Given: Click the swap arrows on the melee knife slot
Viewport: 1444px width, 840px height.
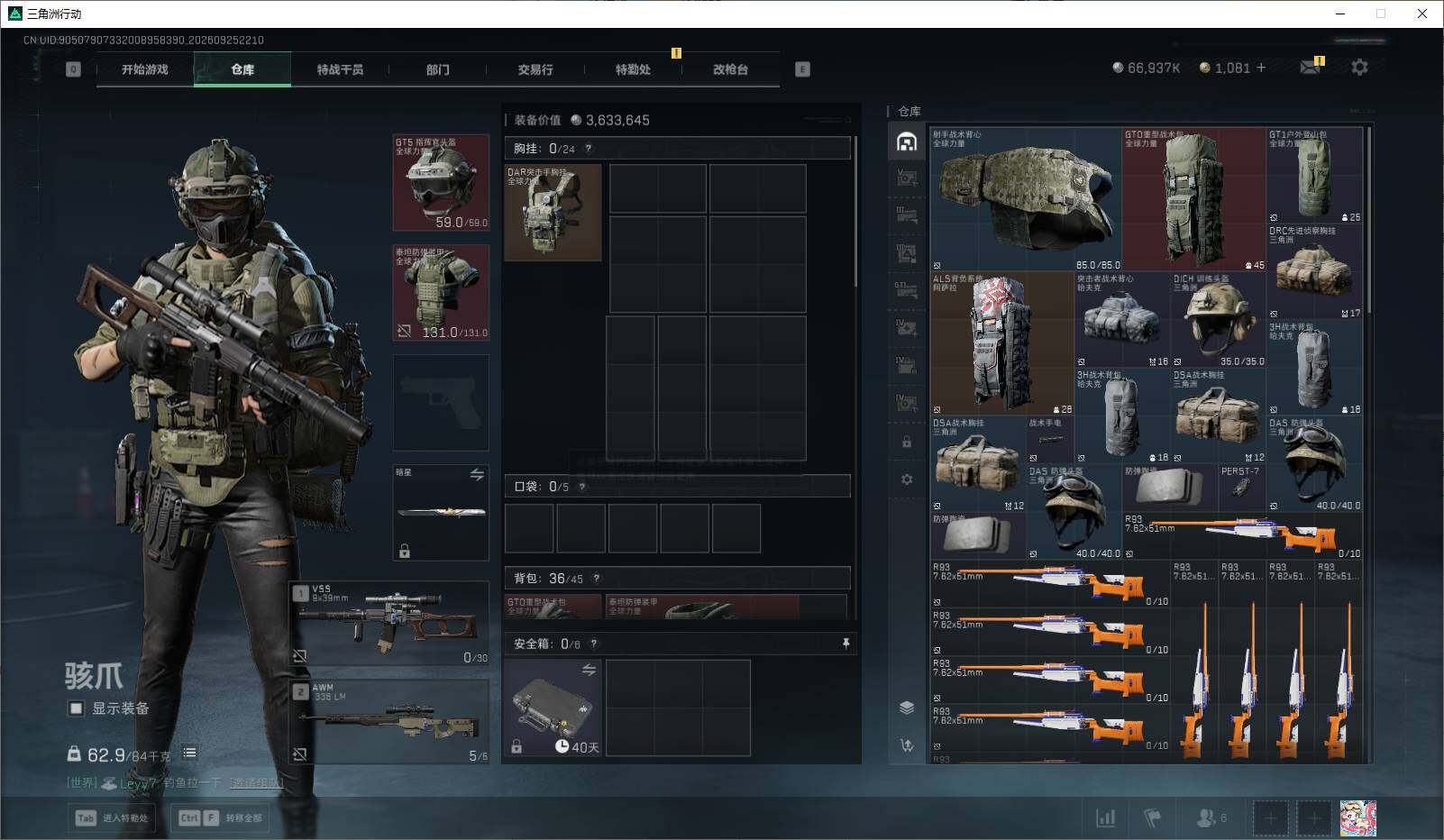Looking at the screenshot, I should pyautogui.click(x=477, y=474).
